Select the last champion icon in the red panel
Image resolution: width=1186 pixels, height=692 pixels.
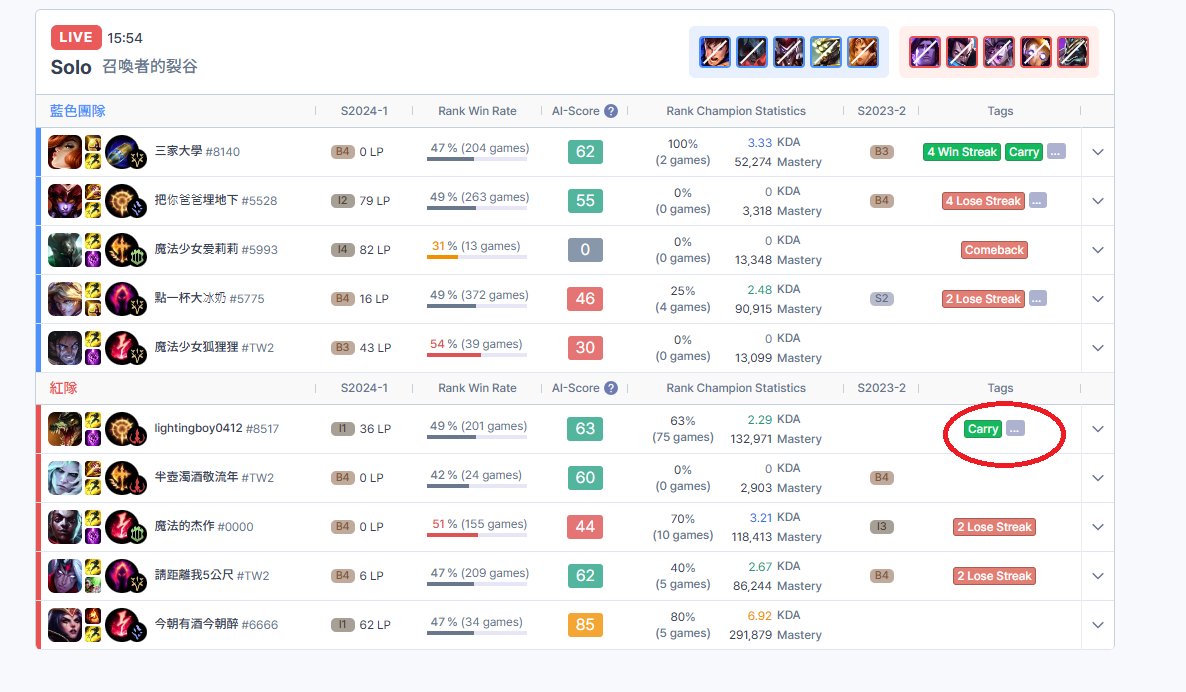coord(1073,52)
